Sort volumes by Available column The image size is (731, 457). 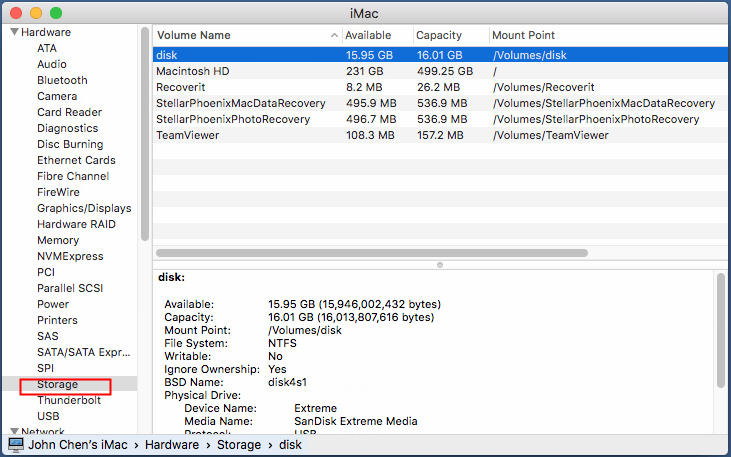368,35
